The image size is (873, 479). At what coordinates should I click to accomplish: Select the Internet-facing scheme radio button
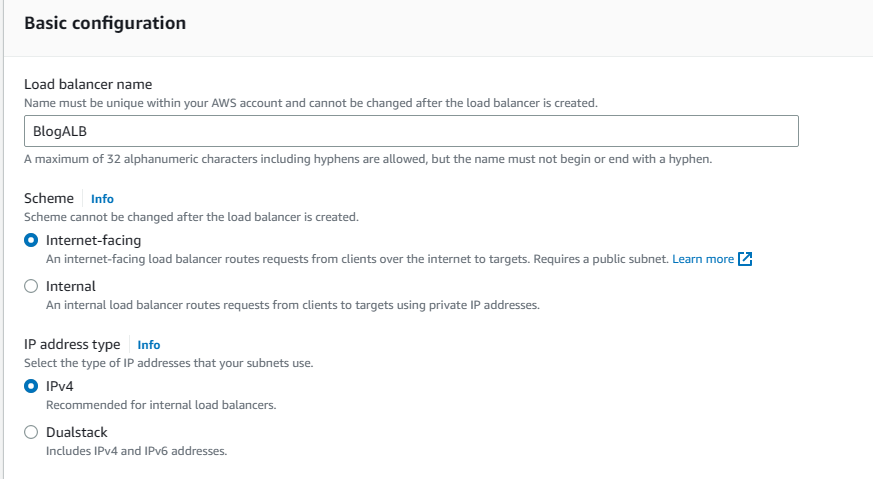[x=31, y=240]
